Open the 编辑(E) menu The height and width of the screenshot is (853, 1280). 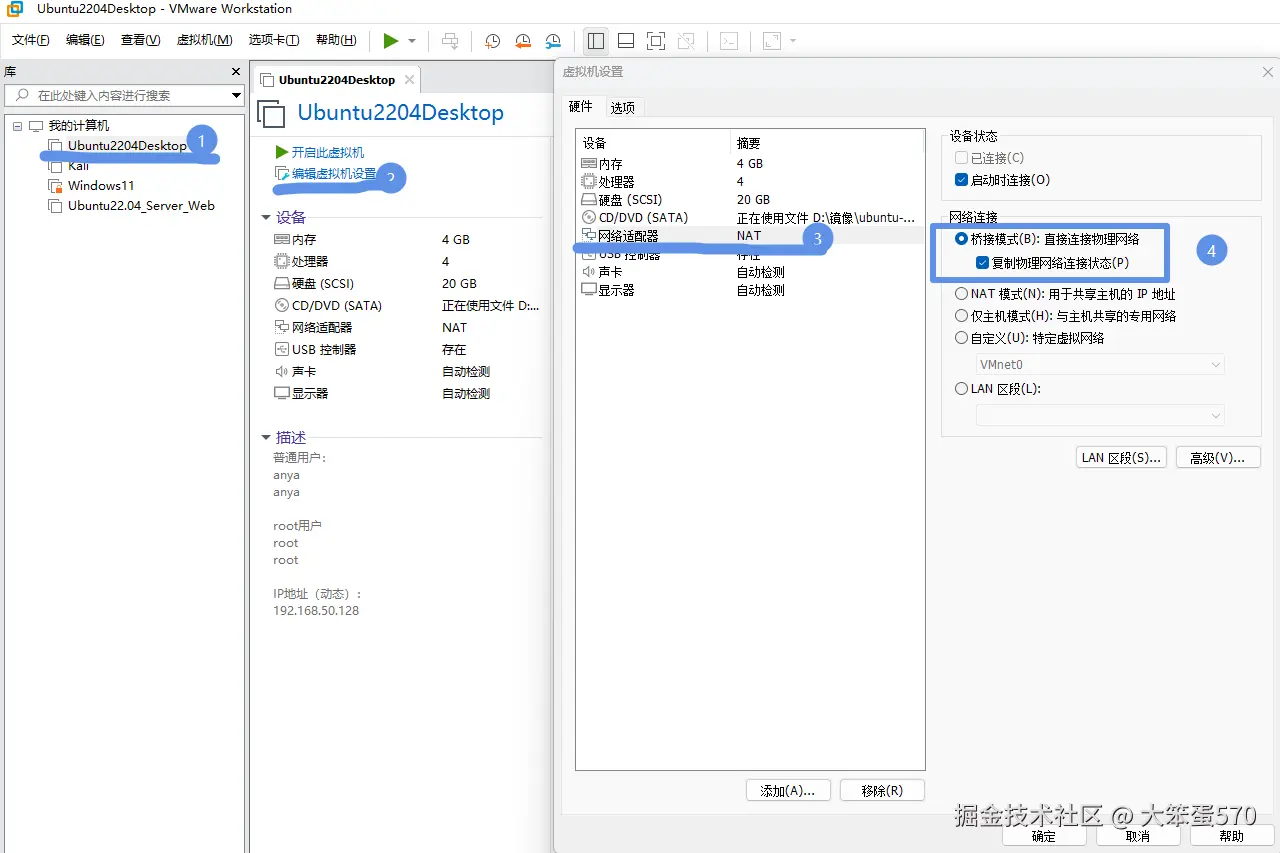click(85, 40)
